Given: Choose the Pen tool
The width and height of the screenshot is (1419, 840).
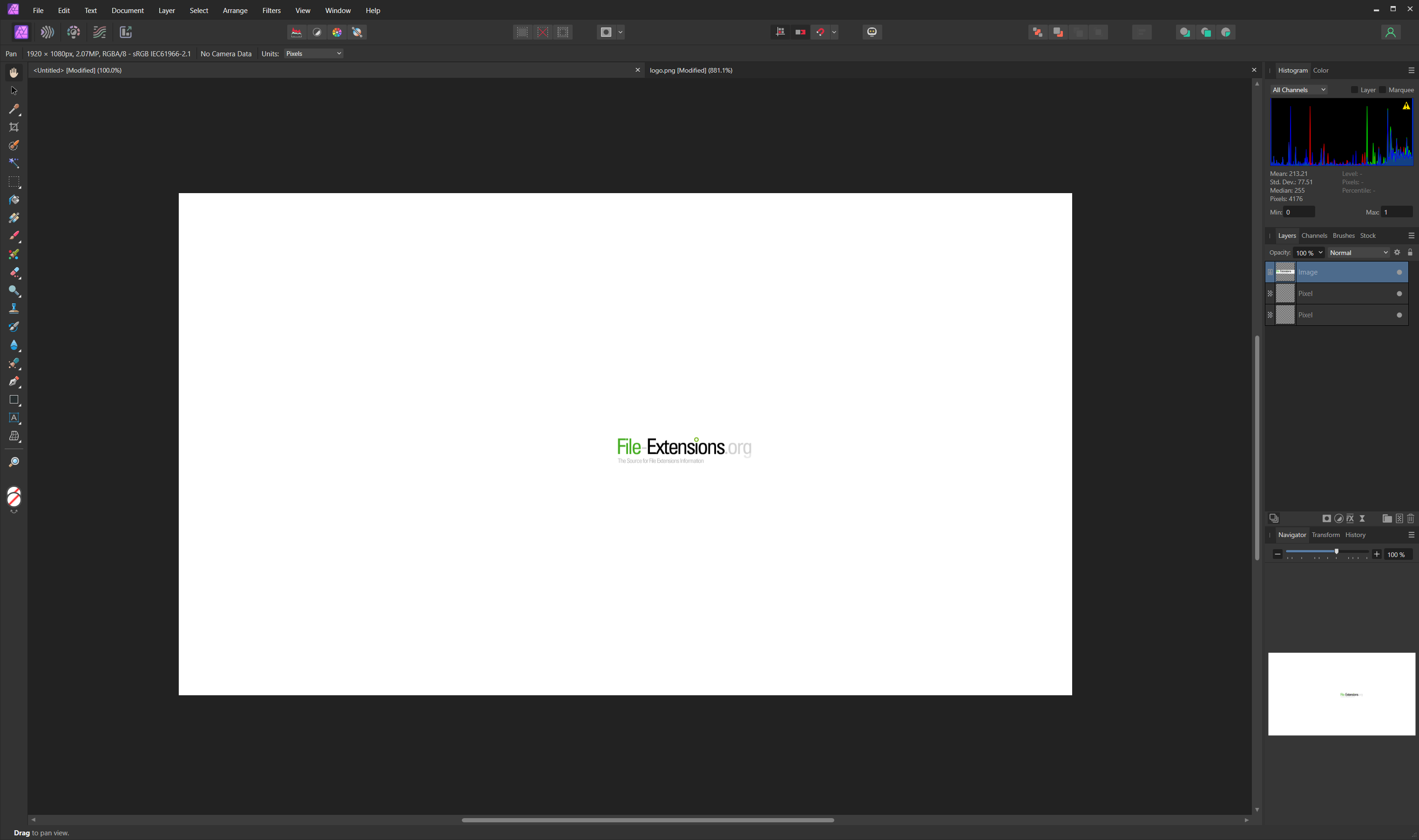Looking at the screenshot, I should (14, 381).
